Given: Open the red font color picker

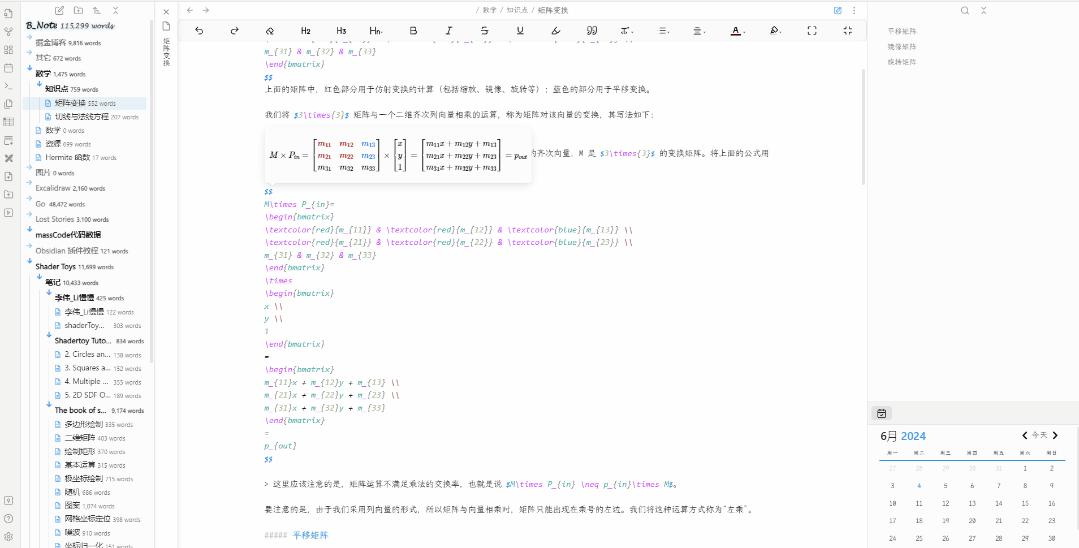Looking at the screenshot, I should pyautogui.click(x=736, y=31).
